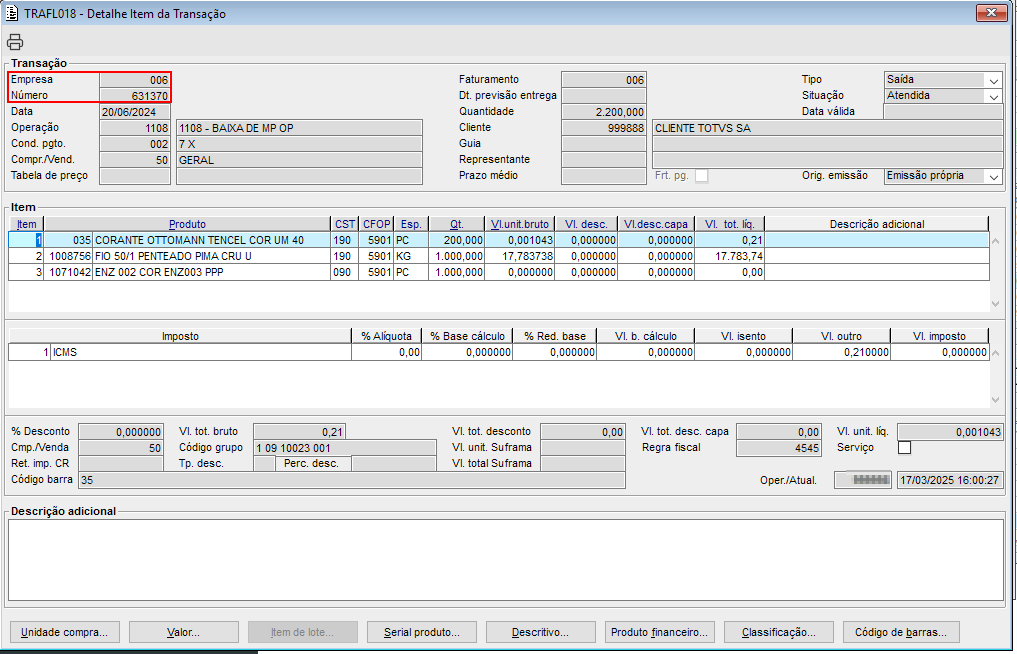Click the printer icon in toolbar
The width and height of the screenshot is (1017, 654).
pos(15,42)
